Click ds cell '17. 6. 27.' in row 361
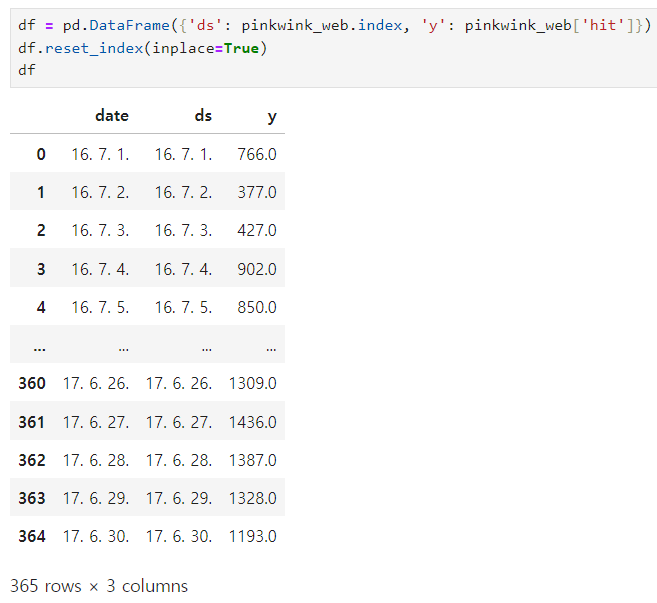 click(x=179, y=422)
